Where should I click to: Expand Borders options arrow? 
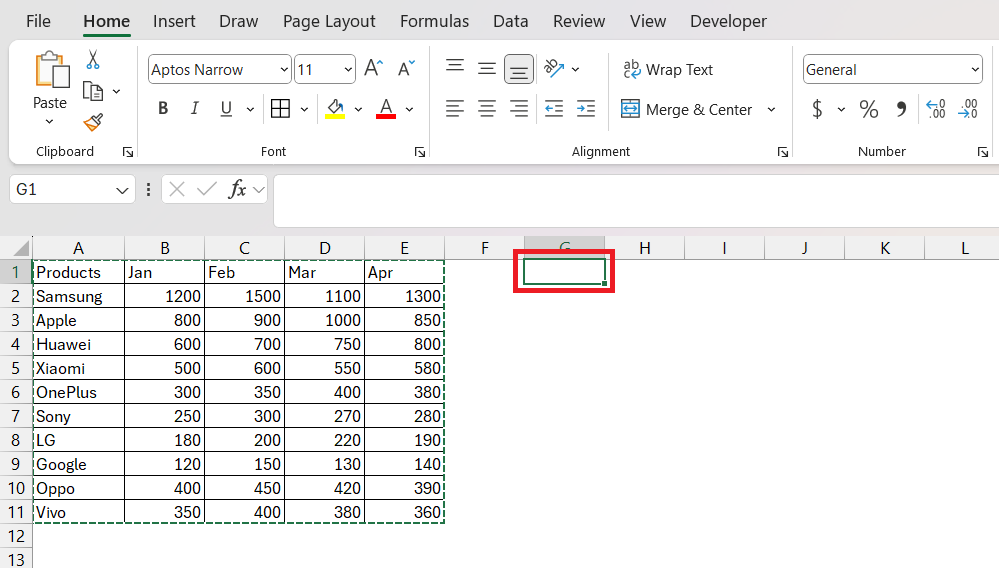[x=305, y=110]
